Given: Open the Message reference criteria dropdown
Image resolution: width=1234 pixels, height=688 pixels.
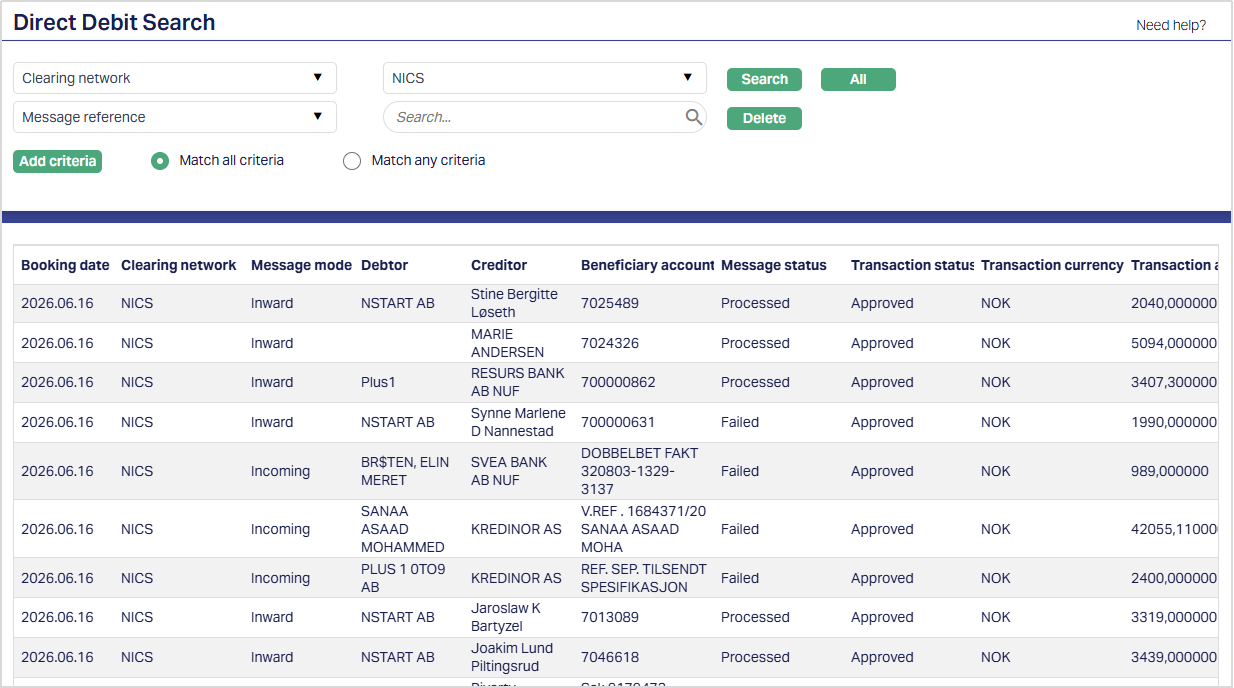Looking at the screenshot, I should [x=175, y=117].
